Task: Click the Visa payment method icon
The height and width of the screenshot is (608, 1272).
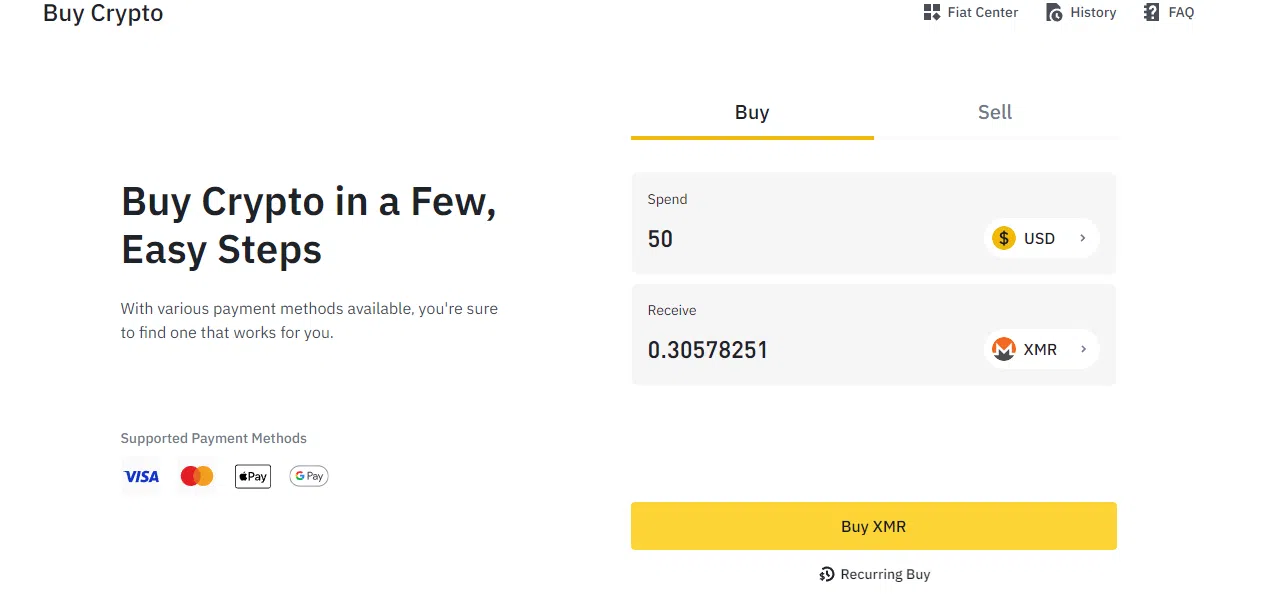Action: (x=141, y=477)
